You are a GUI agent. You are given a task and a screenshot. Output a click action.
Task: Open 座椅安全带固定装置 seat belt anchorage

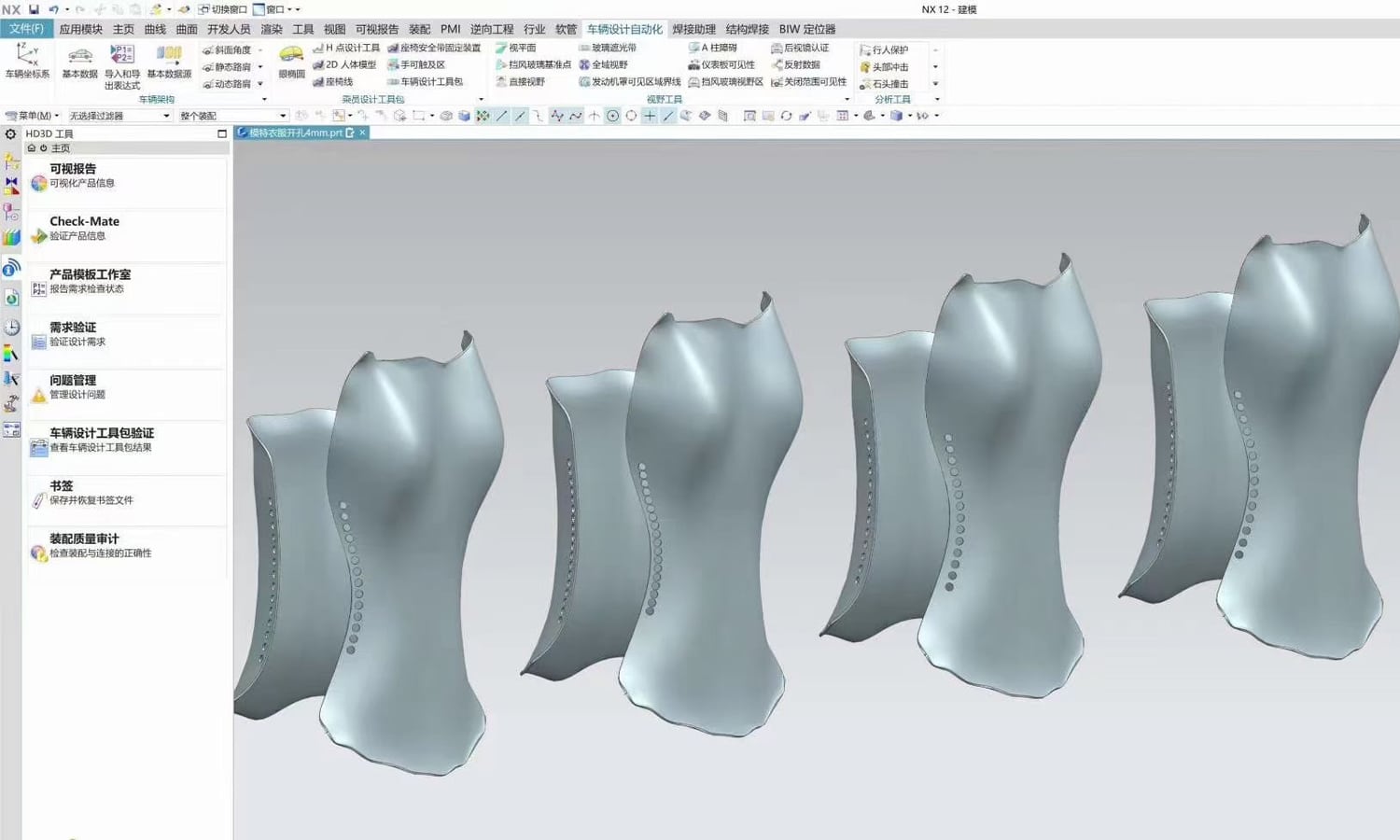coord(434,48)
